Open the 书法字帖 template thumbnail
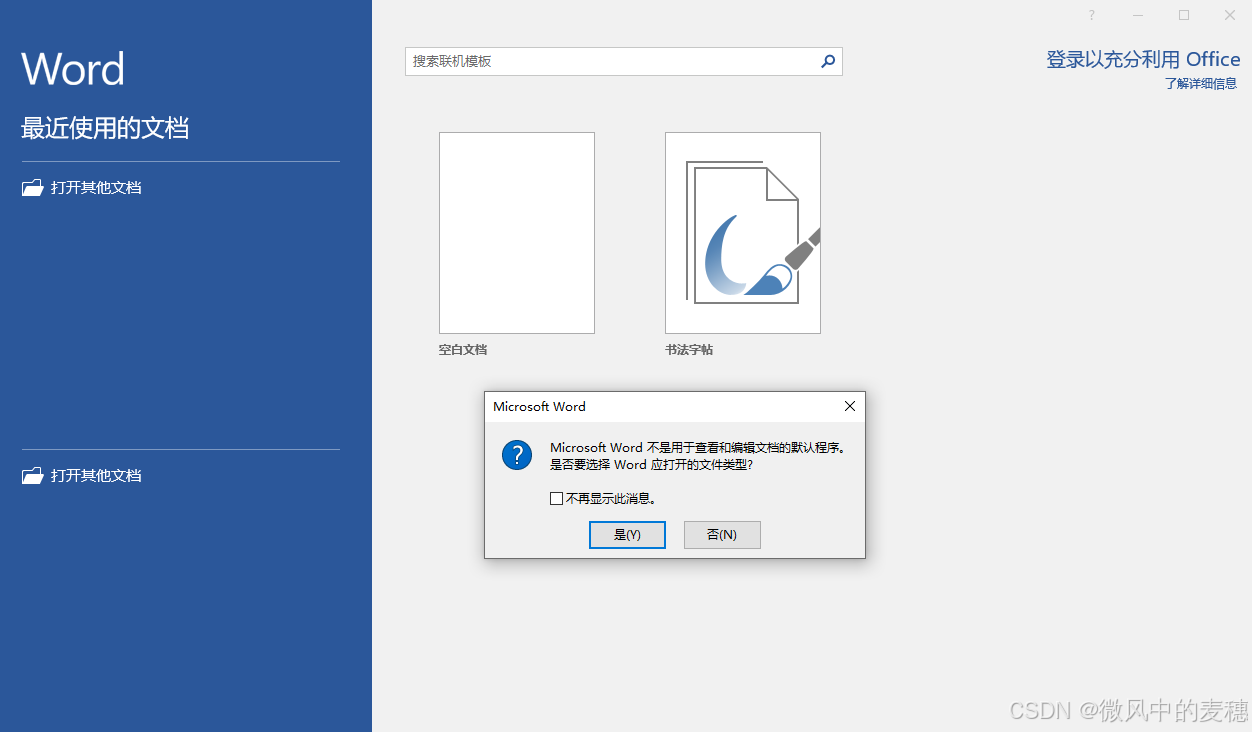This screenshot has width=1252, height=732. [x=743, y=233]
